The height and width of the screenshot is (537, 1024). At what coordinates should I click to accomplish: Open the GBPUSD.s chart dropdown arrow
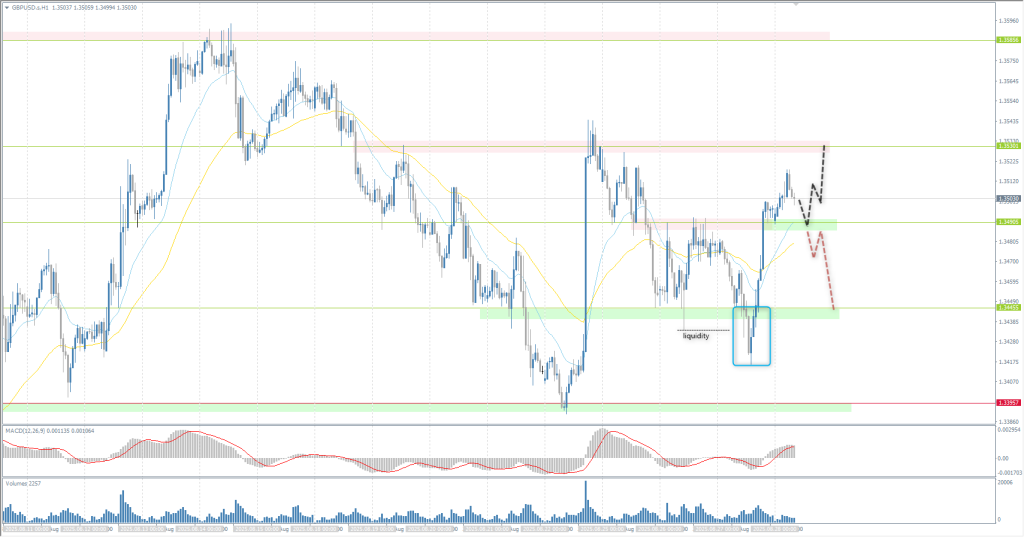[7, 6]
